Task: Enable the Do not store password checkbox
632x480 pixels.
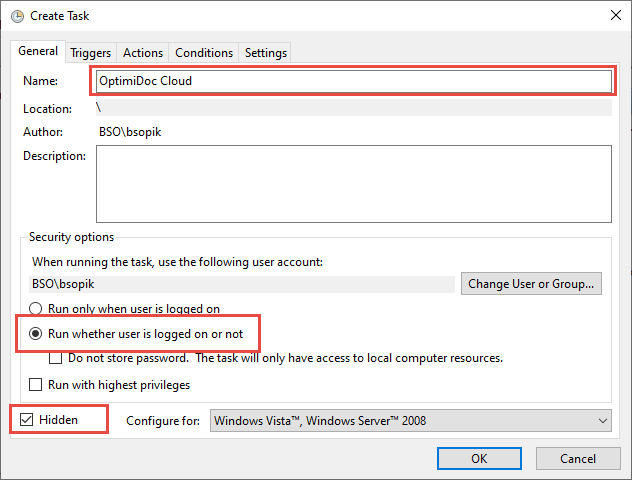Action: pos(56,358)
